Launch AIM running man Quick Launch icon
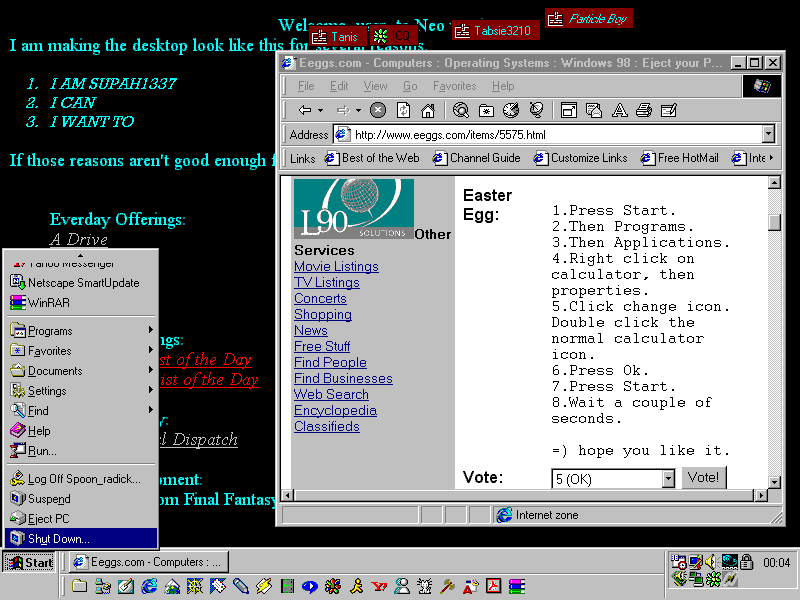The width and height of the screenshot is (800, 600). pos(357,586)
